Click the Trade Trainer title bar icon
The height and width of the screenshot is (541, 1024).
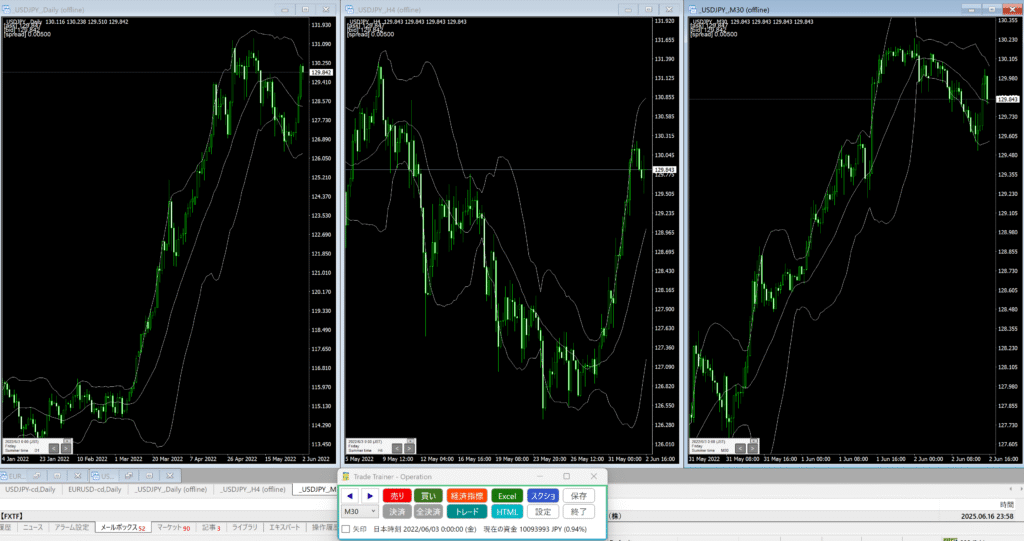346,476
